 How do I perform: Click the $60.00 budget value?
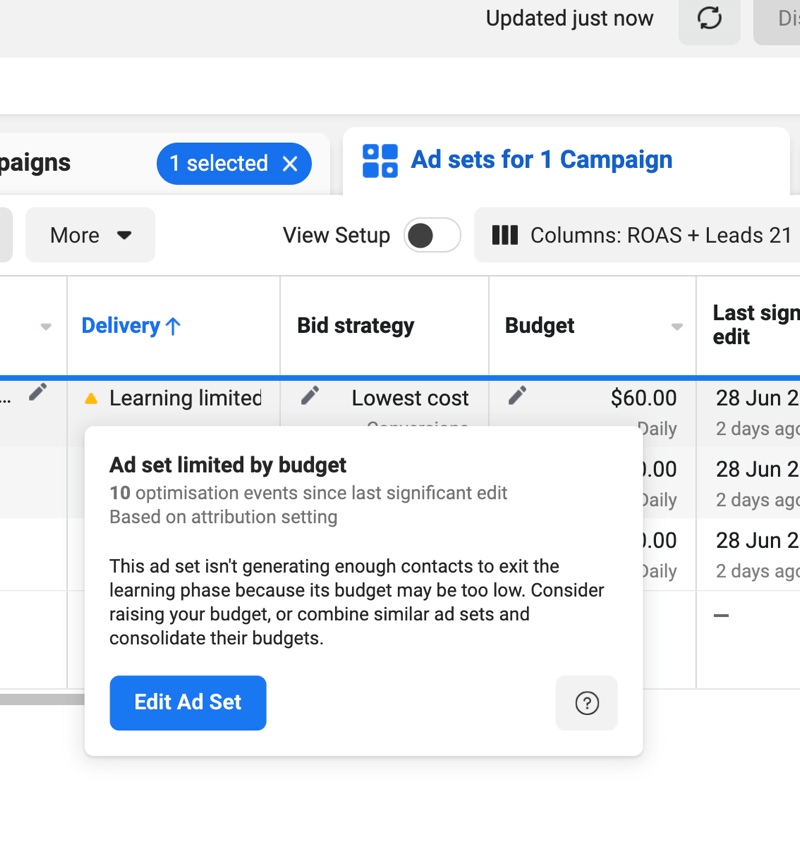(643, 398)
